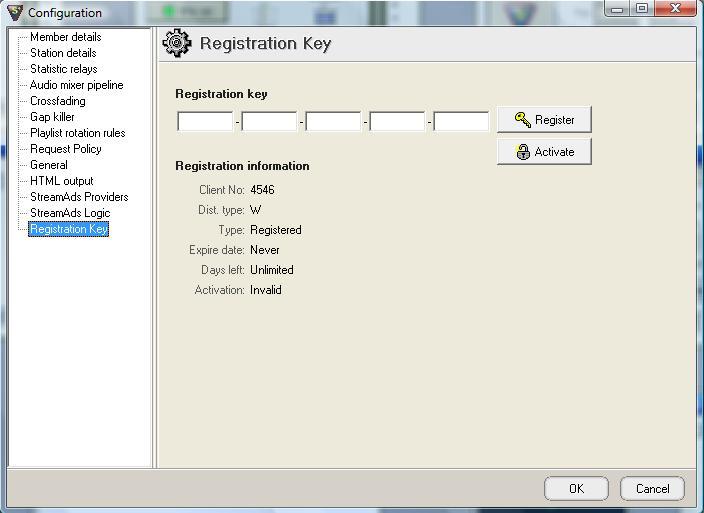Image resolution: width=704 pixels, height=513 pixels.
Task: Click the gear icon beside Registration Key heading
Action: [x=177, y=43]
